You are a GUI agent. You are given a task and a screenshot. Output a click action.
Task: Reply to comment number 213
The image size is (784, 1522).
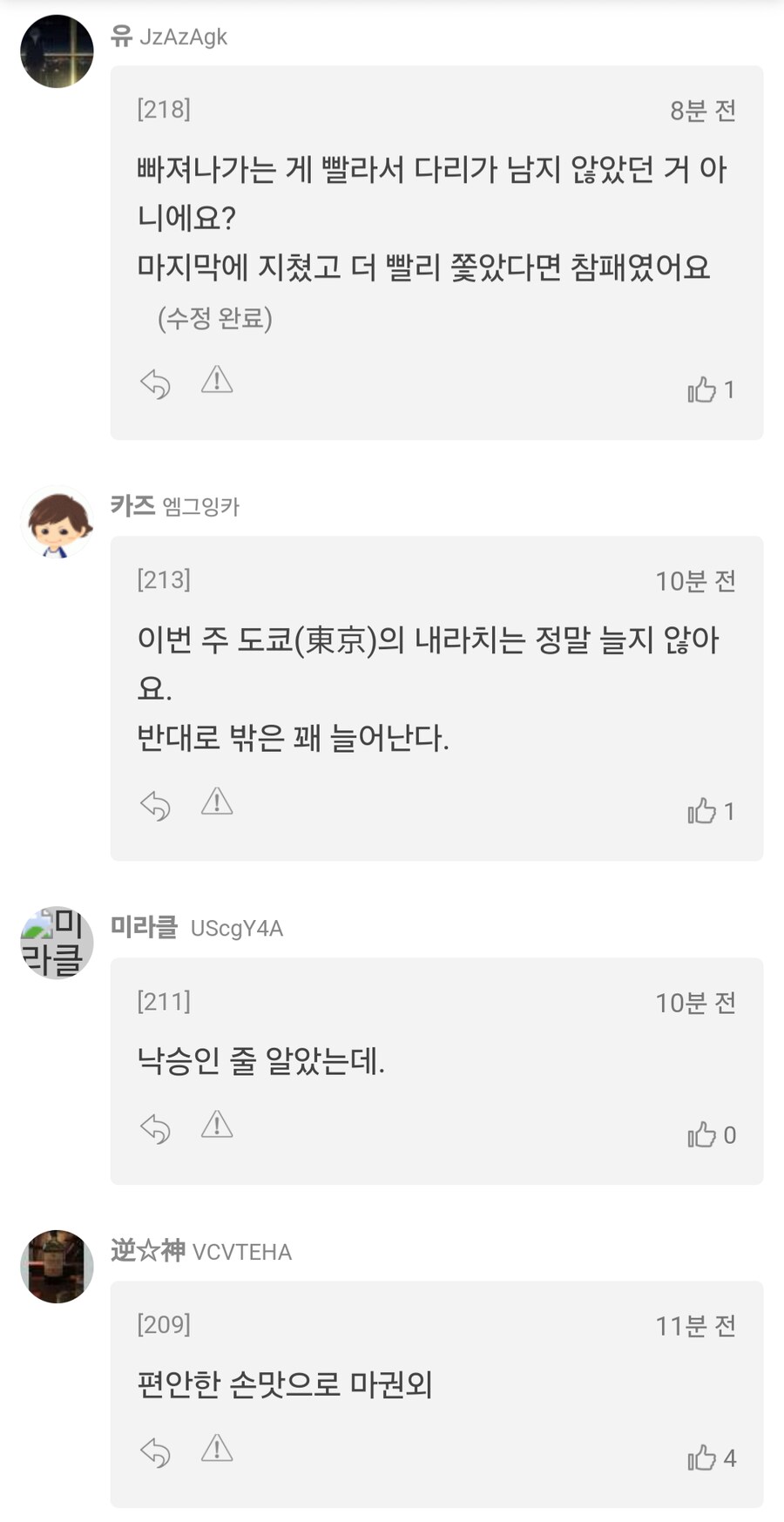coord(155,806)
